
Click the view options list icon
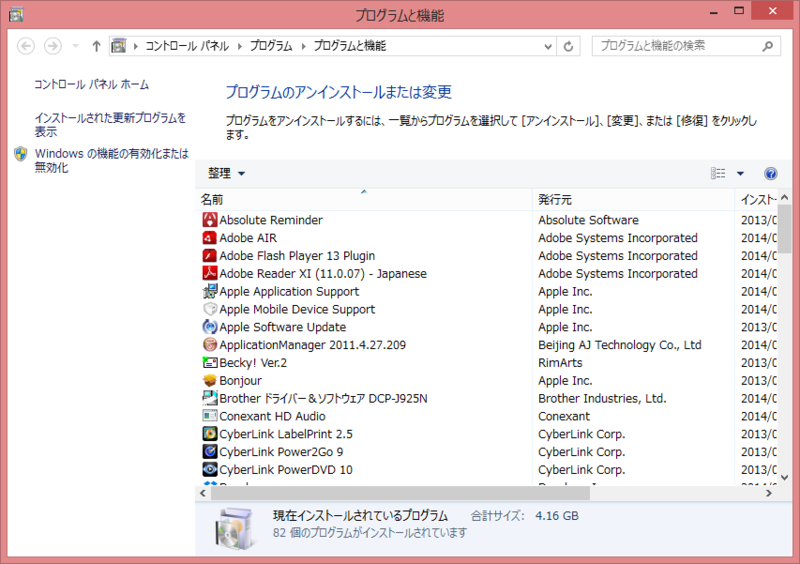click(718, 174)
